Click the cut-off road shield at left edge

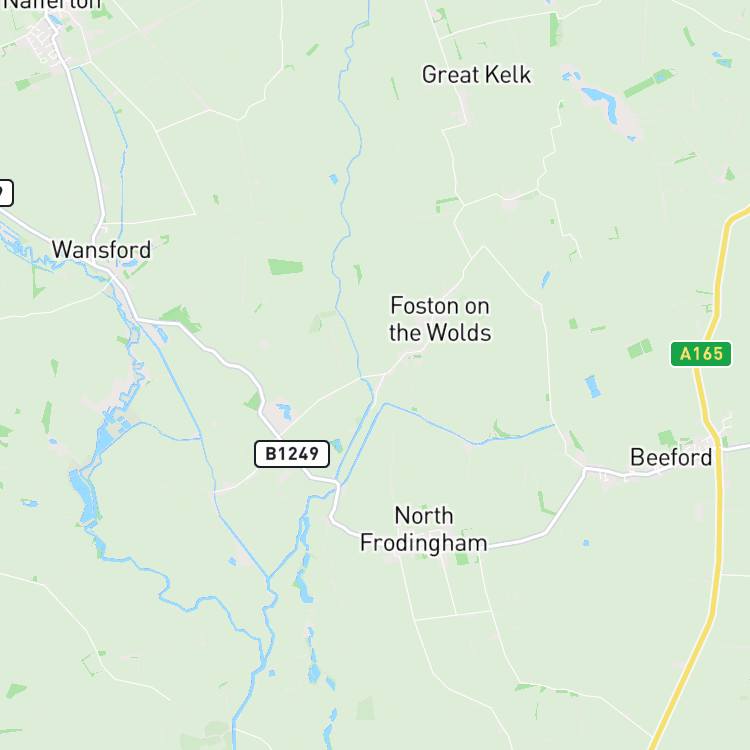6,193
